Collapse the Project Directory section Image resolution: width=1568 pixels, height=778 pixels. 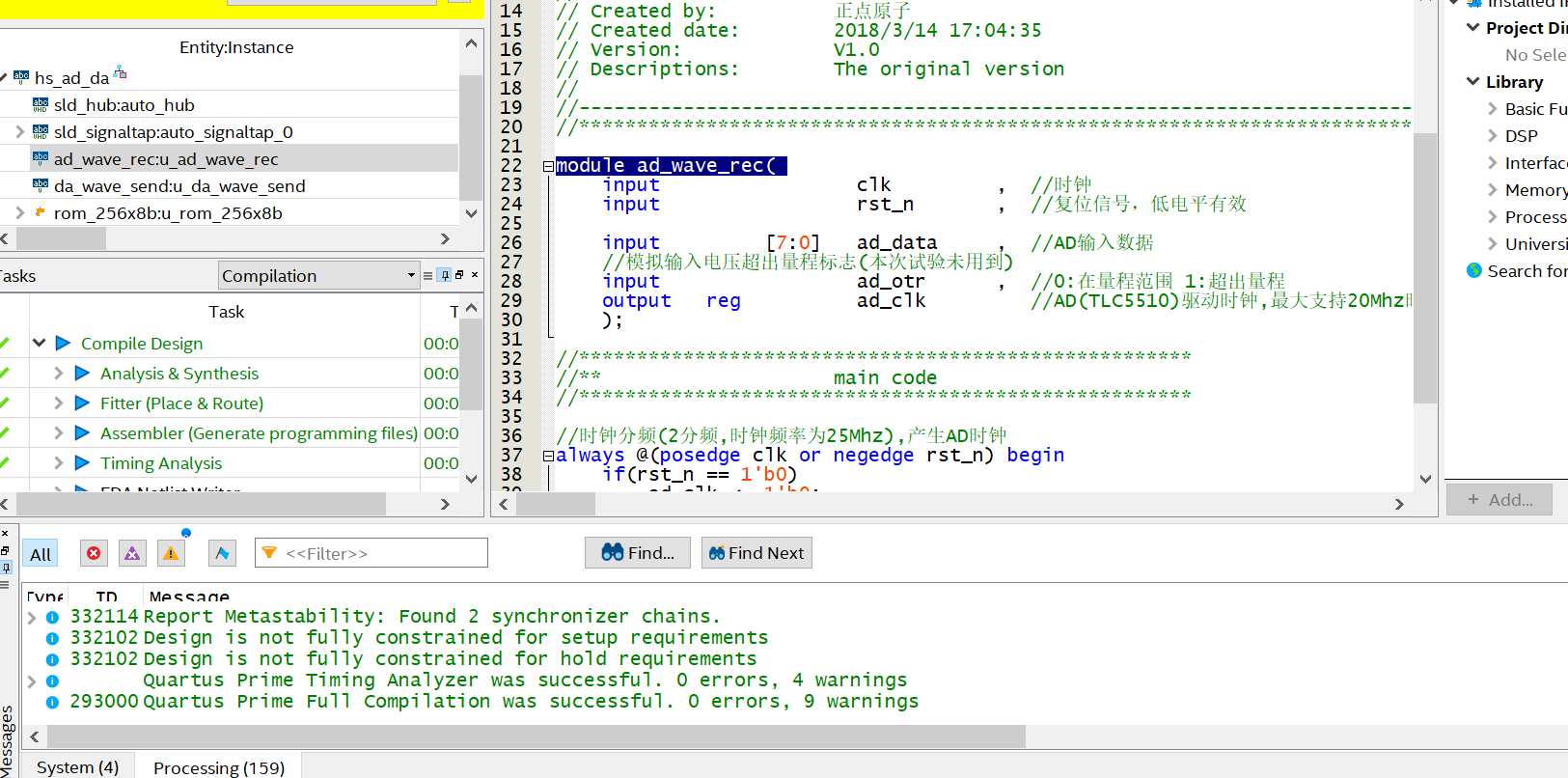point(1472,27)
